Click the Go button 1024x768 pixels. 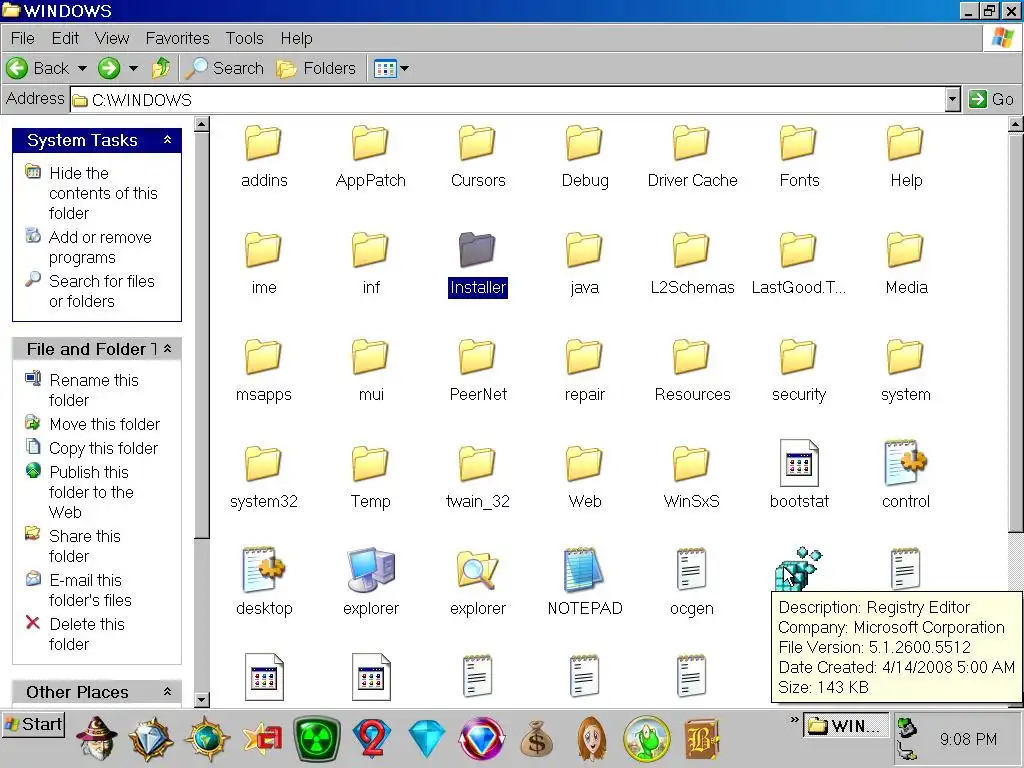991,99
